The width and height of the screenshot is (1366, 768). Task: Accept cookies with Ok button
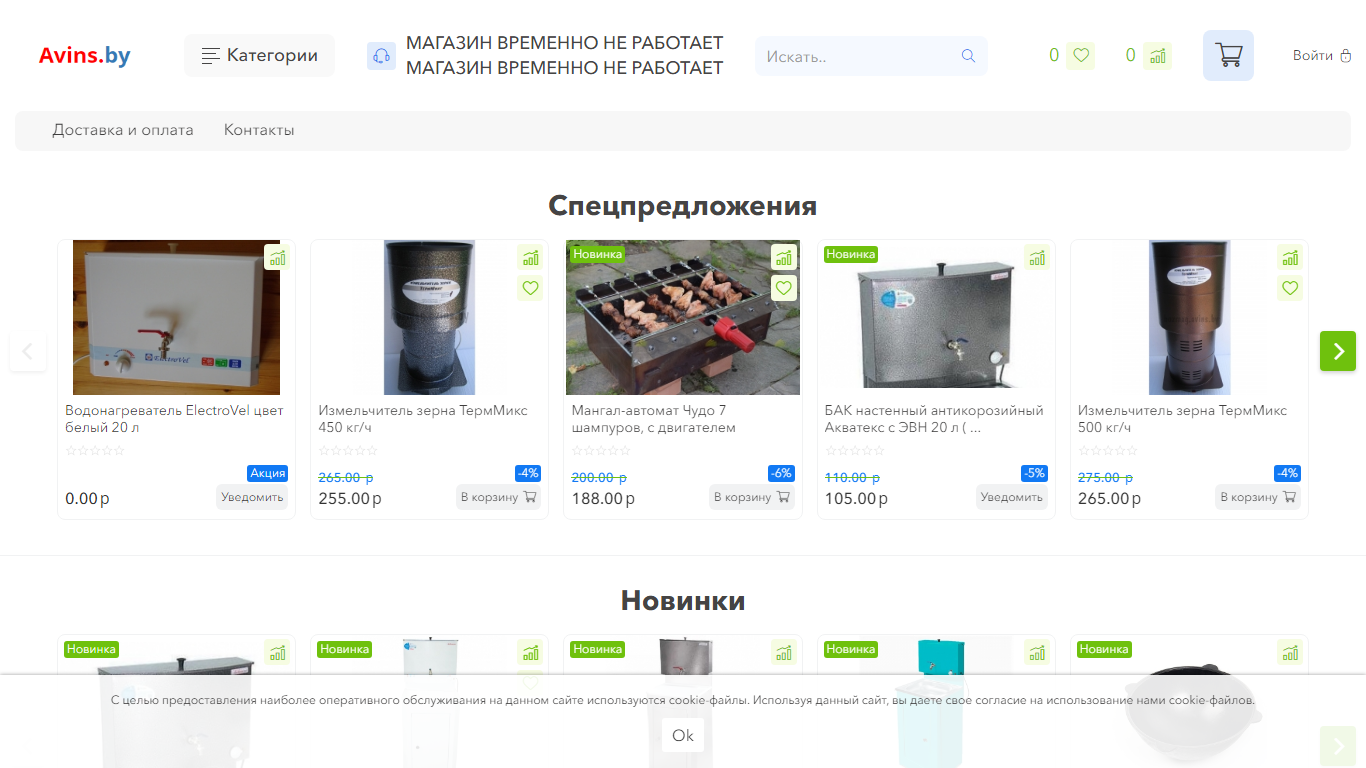(x=683, y=735)
